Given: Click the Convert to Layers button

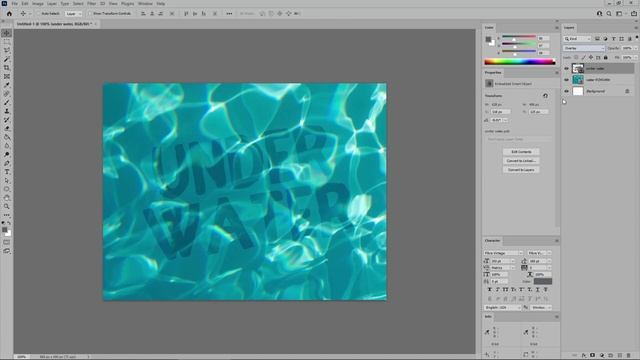Looking at the screenshot, I should tap(521, 170).
